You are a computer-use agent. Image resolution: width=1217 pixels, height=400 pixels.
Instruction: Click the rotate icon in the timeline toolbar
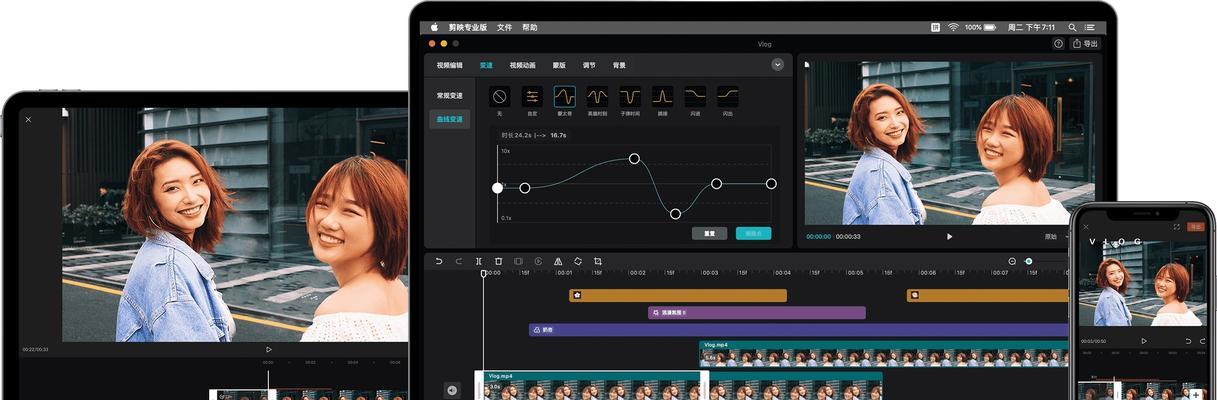coord(578,261)
